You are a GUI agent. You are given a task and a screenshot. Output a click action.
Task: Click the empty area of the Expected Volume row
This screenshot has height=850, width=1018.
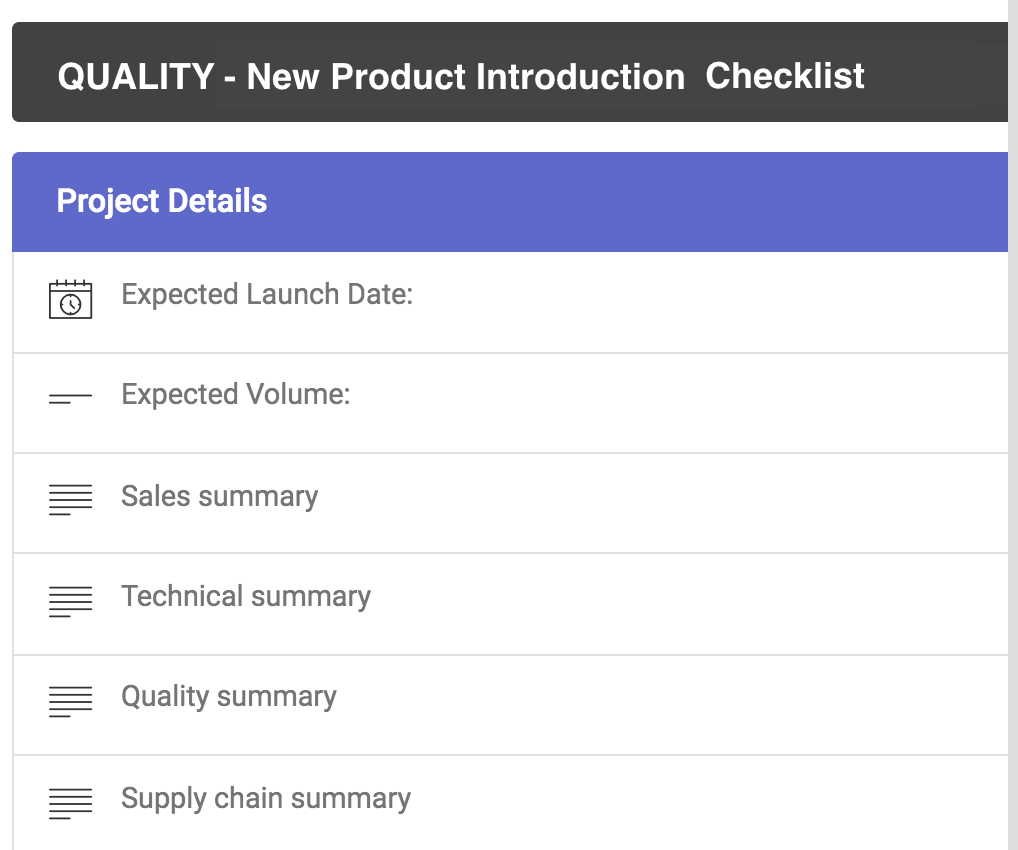click(700, 400)
